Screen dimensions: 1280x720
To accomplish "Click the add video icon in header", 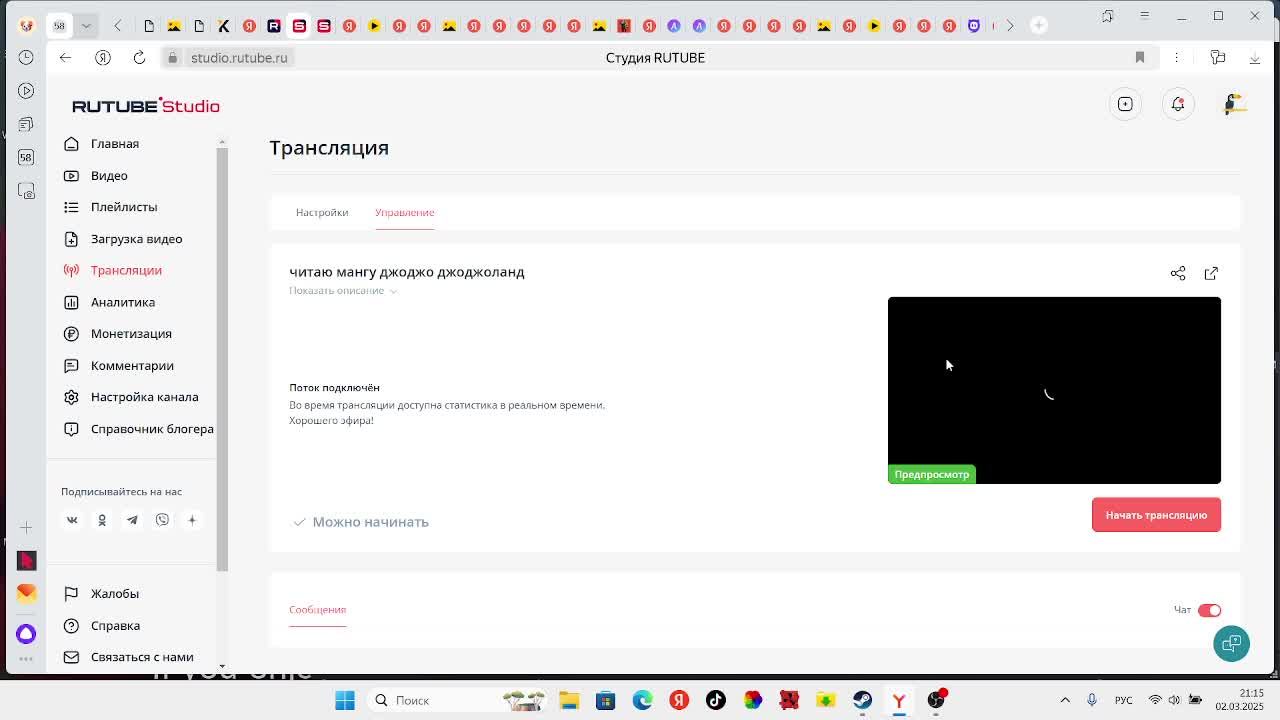I will point(1125,104).
